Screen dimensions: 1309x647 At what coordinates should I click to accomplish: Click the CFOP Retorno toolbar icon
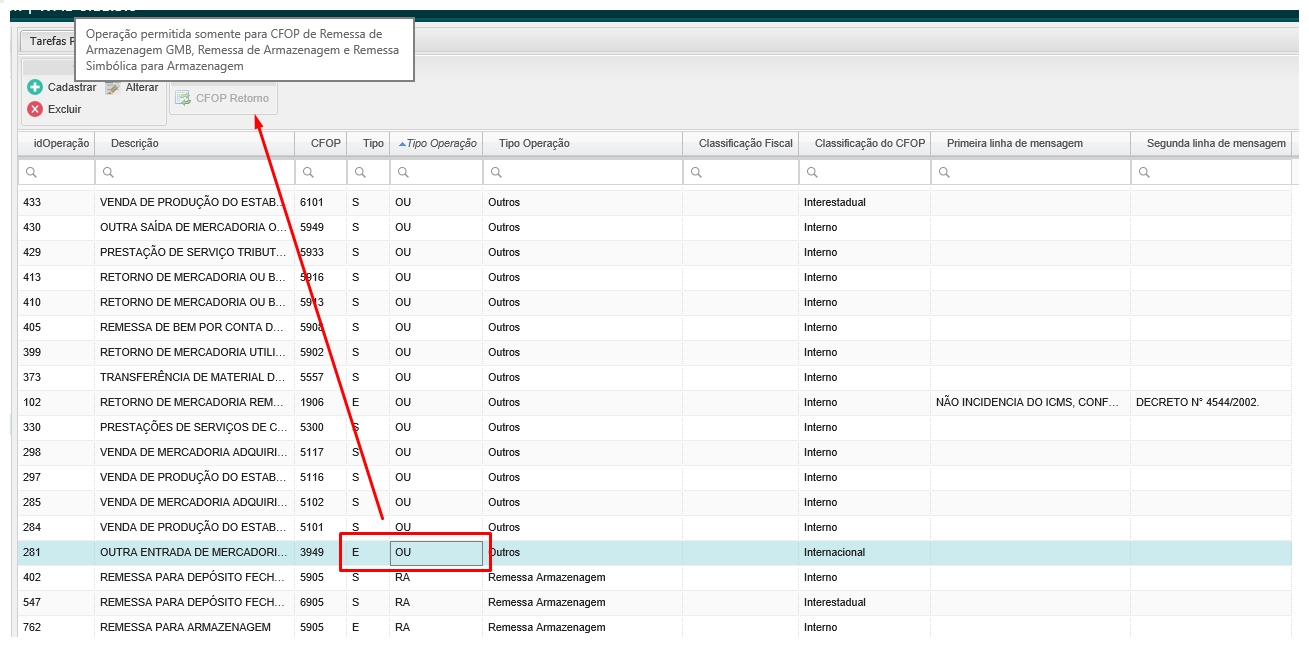[183, 98]
